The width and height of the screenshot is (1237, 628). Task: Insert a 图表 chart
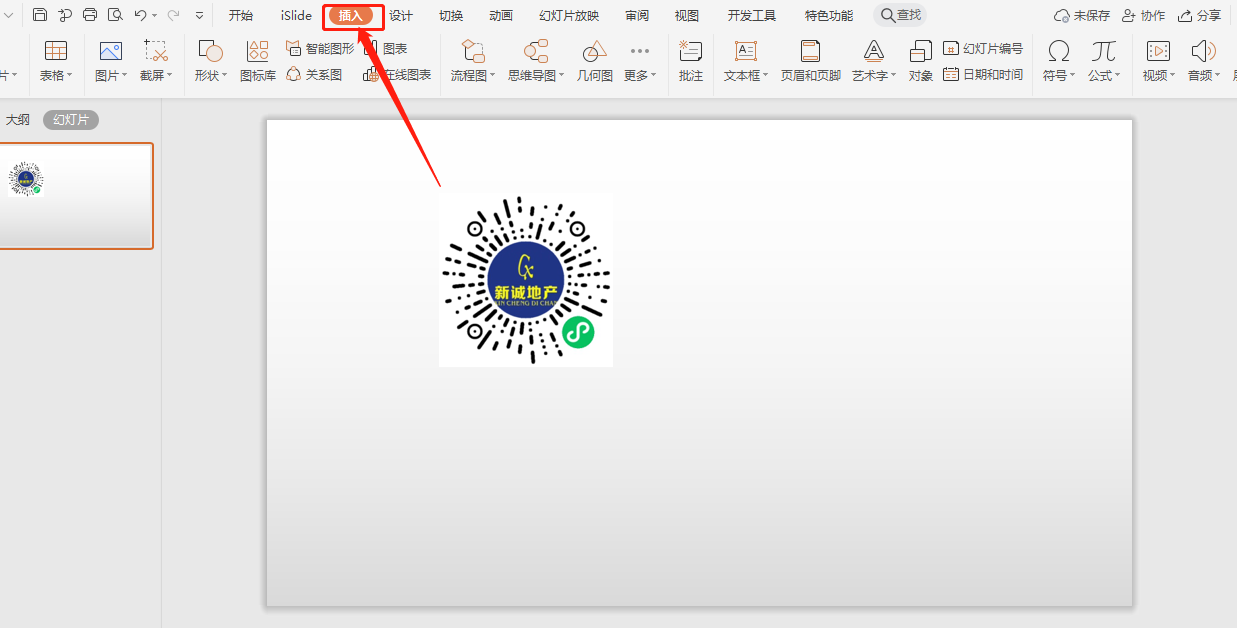coord(386,48)
